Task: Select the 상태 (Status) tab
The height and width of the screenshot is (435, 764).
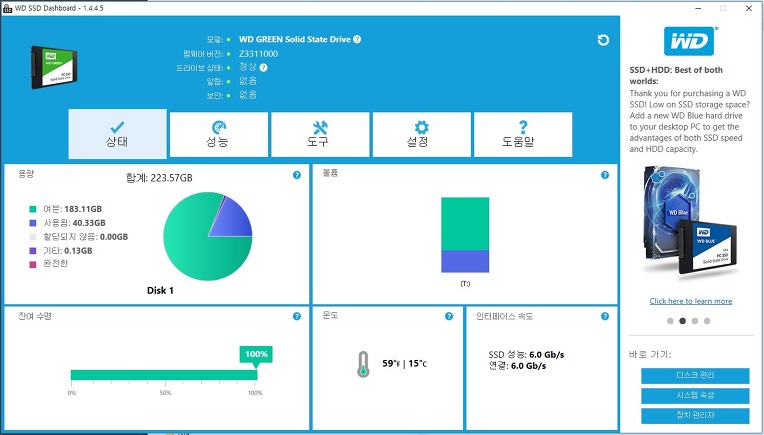Action: click(117, 134)
